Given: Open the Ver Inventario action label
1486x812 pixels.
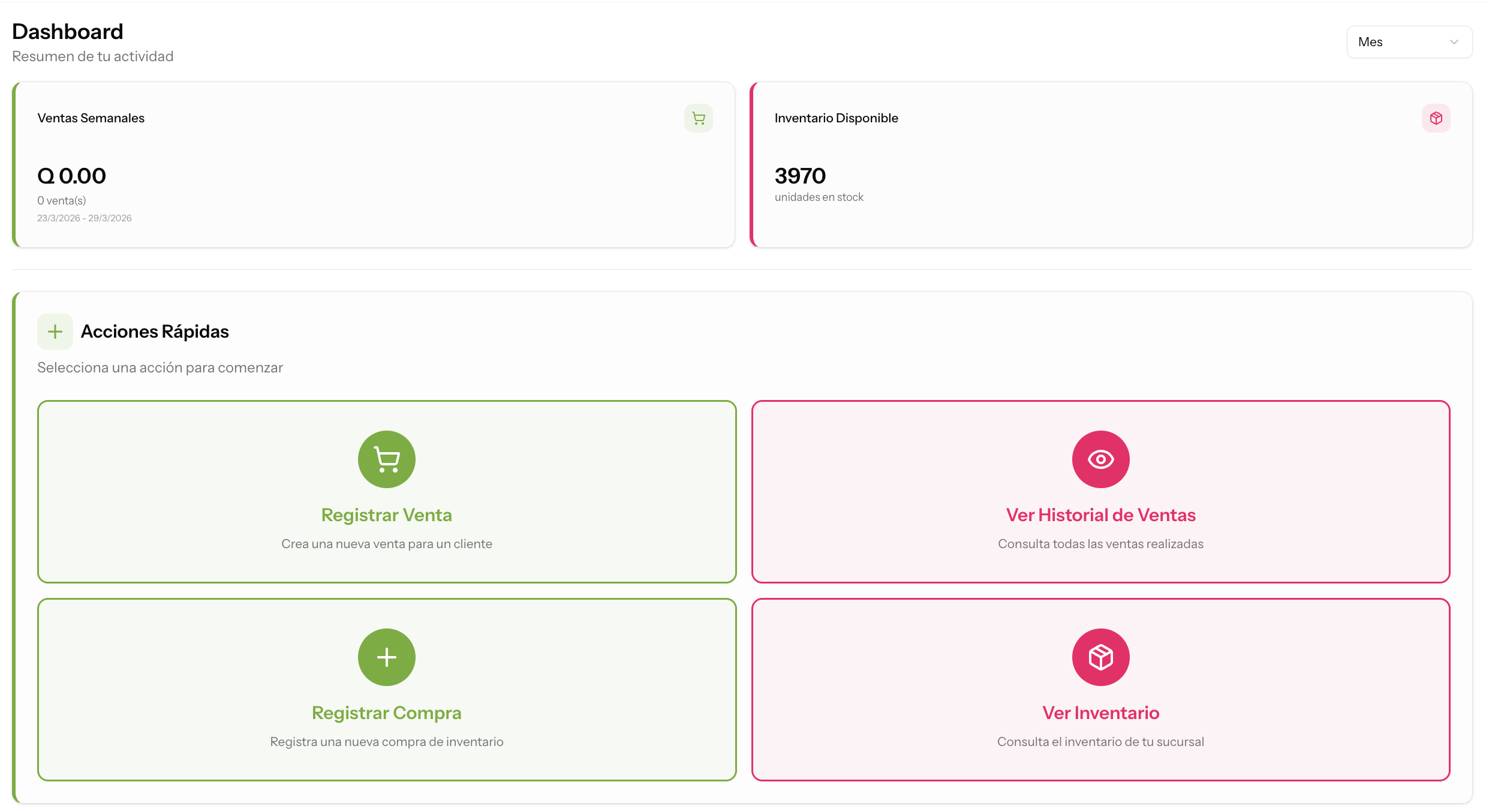Looking at the screenshot, I should (1101, 713).
